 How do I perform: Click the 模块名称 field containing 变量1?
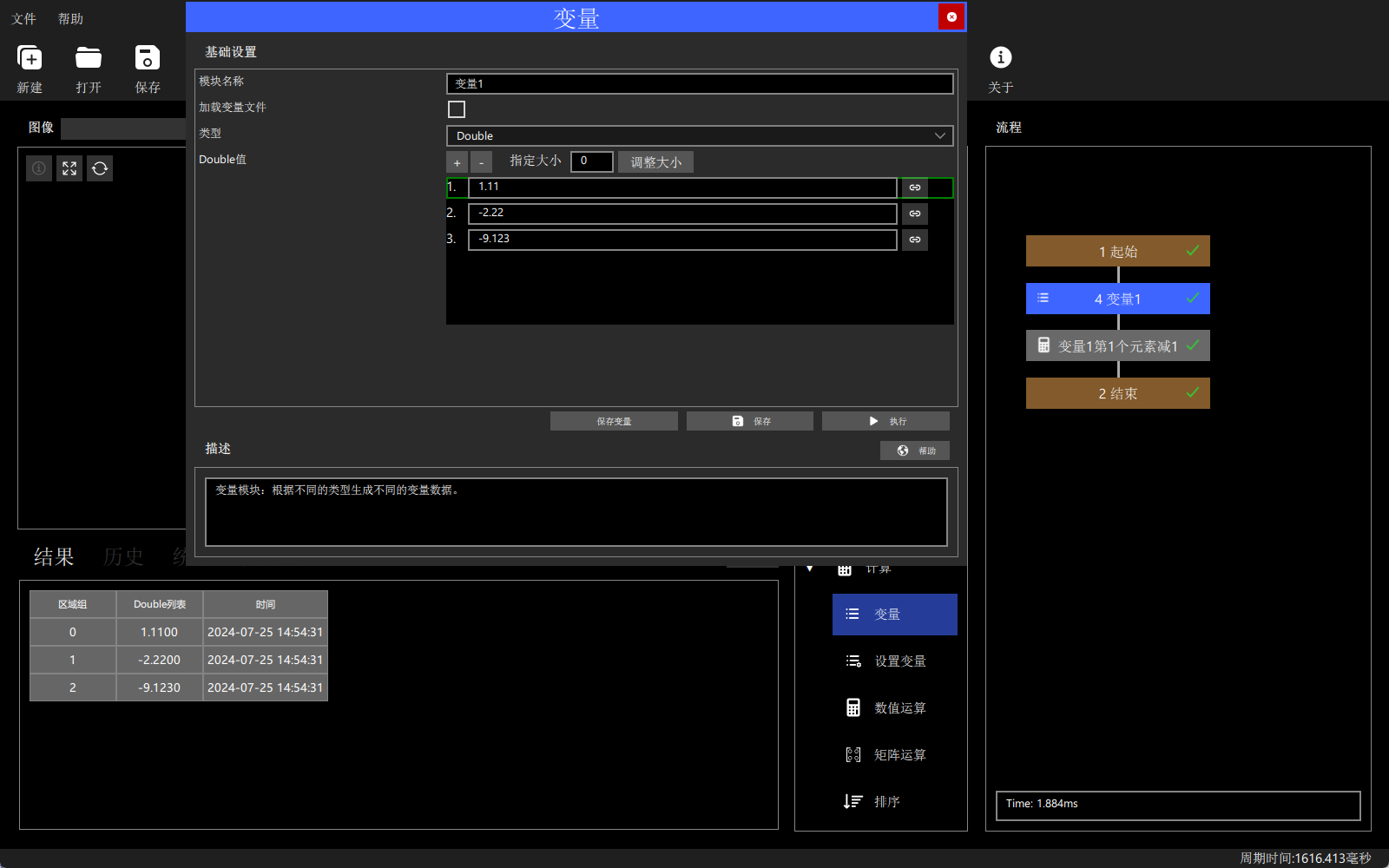pos(700,83)
